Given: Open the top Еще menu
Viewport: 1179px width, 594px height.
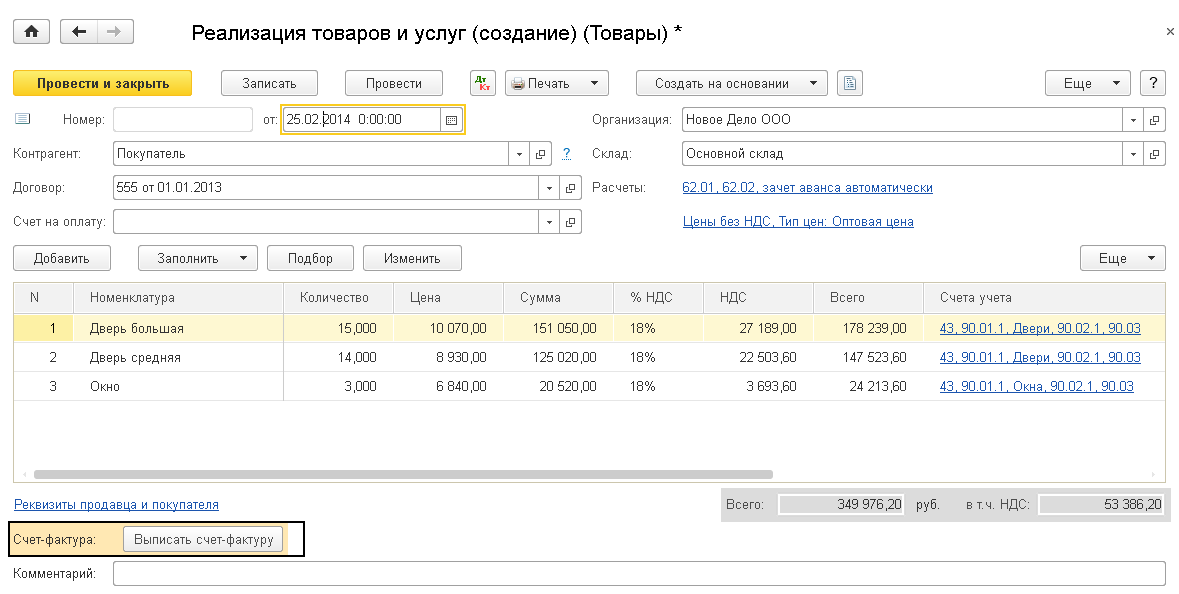Looking at the screenshot, I should (x=1087, y=84).
